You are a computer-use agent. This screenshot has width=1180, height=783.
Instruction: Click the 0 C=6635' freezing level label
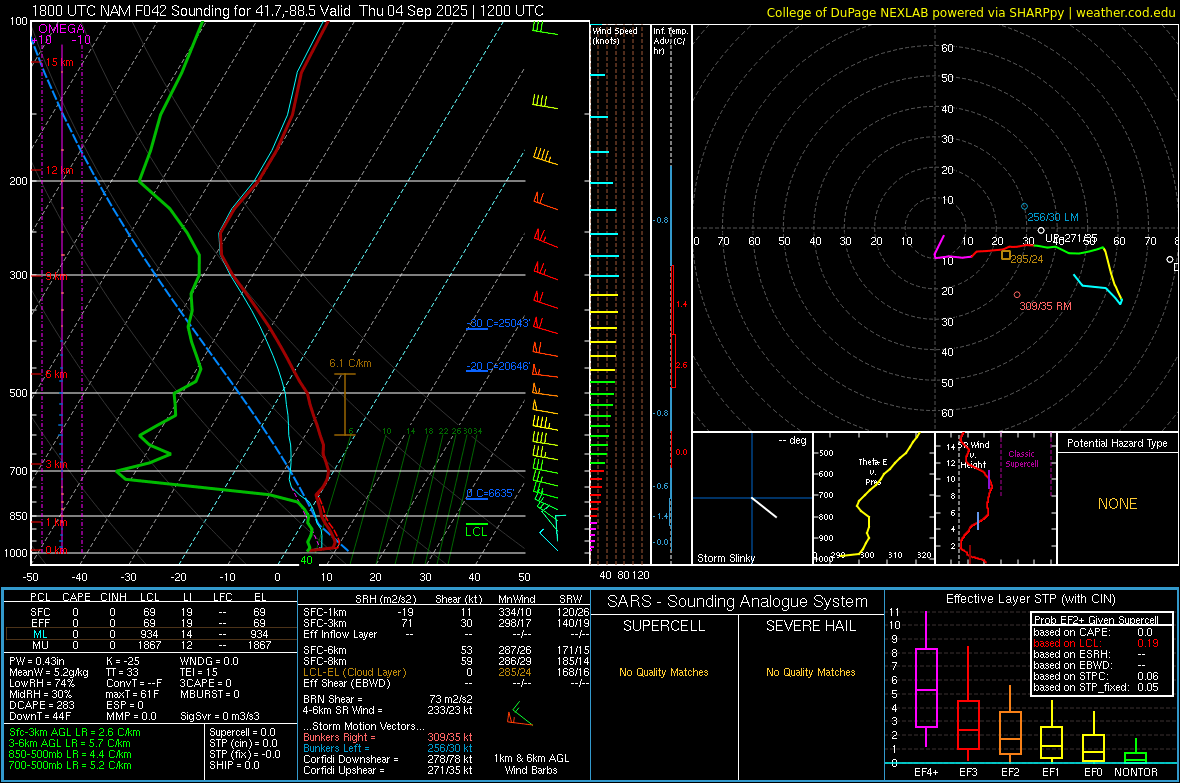pyautogui.click(x=490, y=494)
